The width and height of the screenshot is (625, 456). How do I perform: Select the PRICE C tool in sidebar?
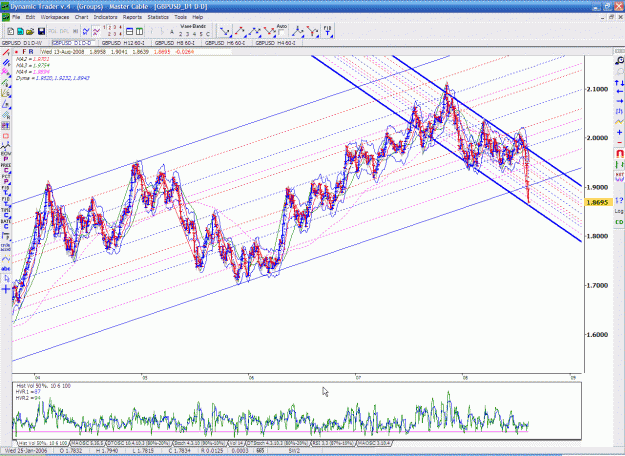point(6,168)
